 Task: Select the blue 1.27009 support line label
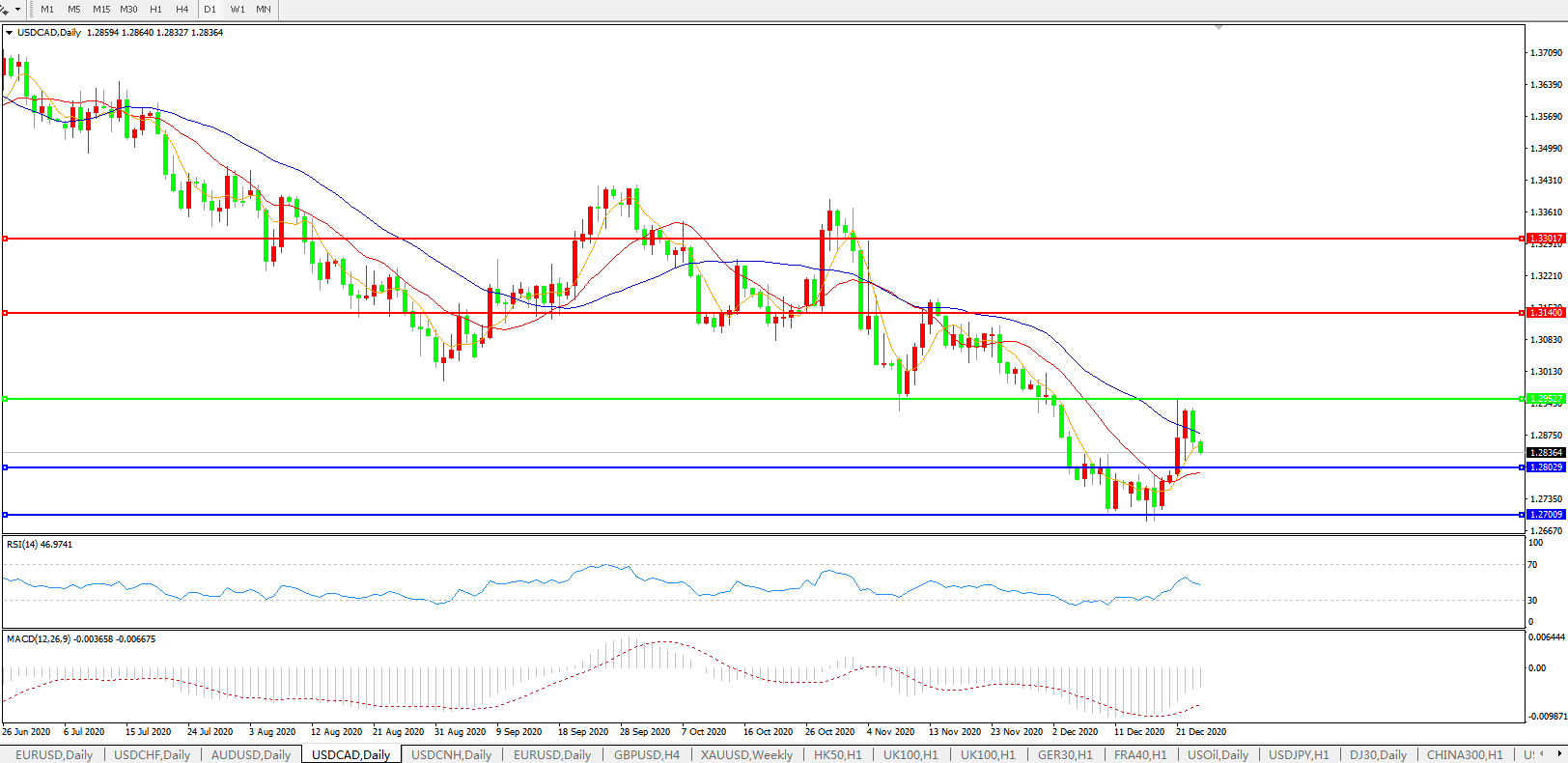[1546, 515]
